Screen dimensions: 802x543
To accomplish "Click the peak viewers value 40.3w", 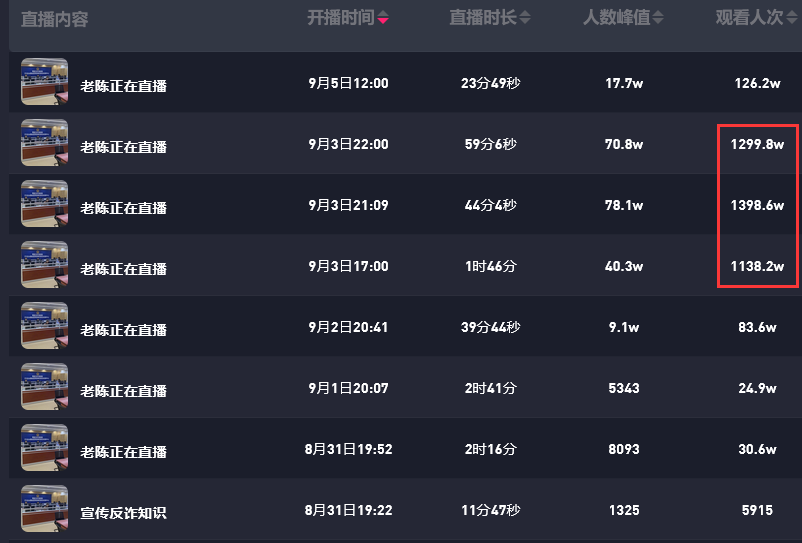I will (x=624, y=266).
